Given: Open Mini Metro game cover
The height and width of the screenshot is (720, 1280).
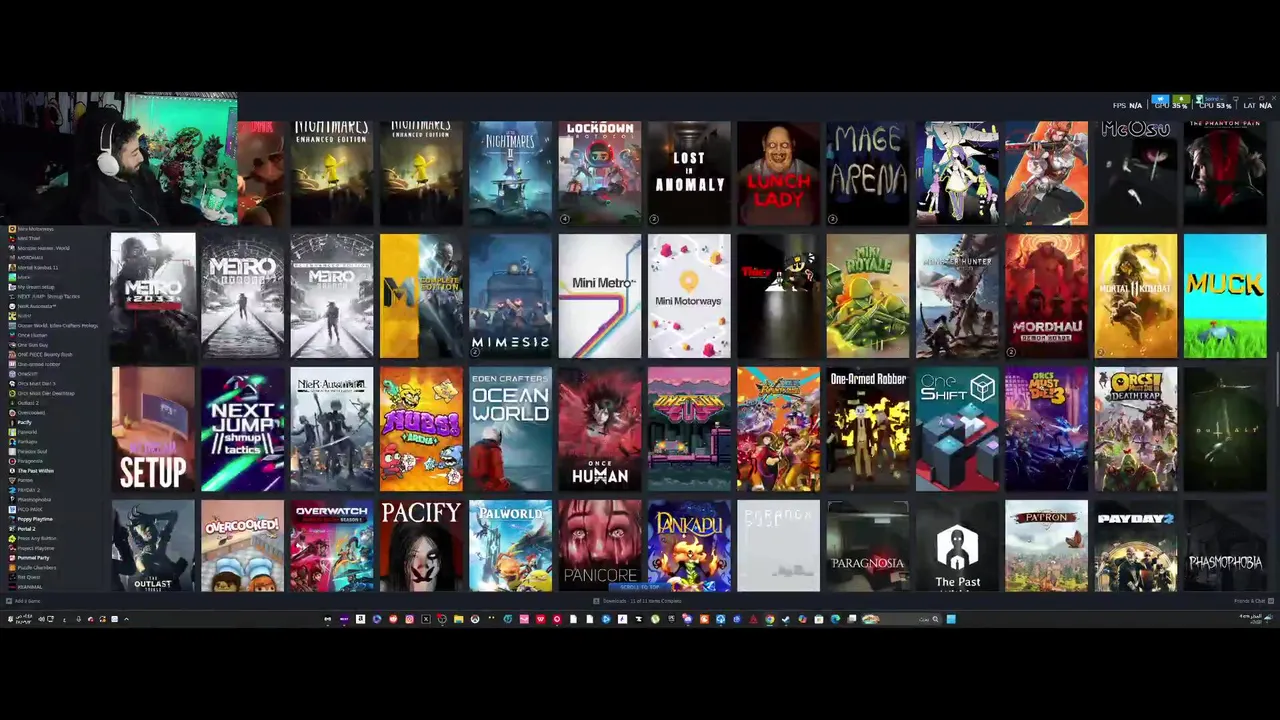Looking at the screenshot, I should pos(600,296).
